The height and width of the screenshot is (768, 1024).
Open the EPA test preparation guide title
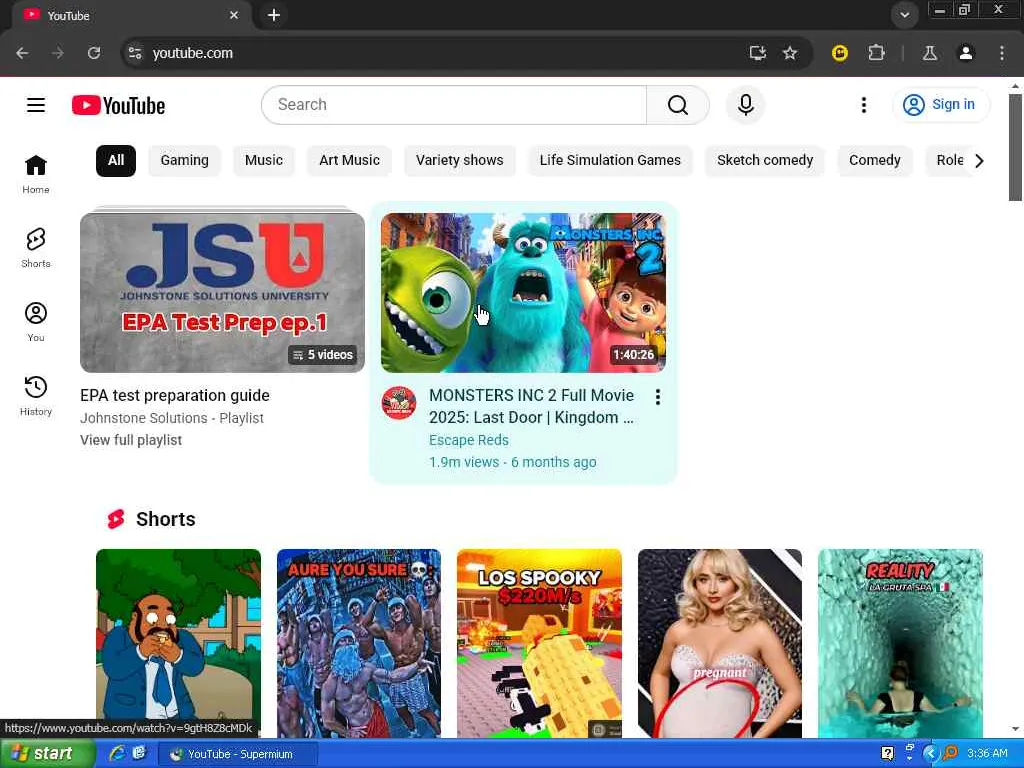(175, 396)
